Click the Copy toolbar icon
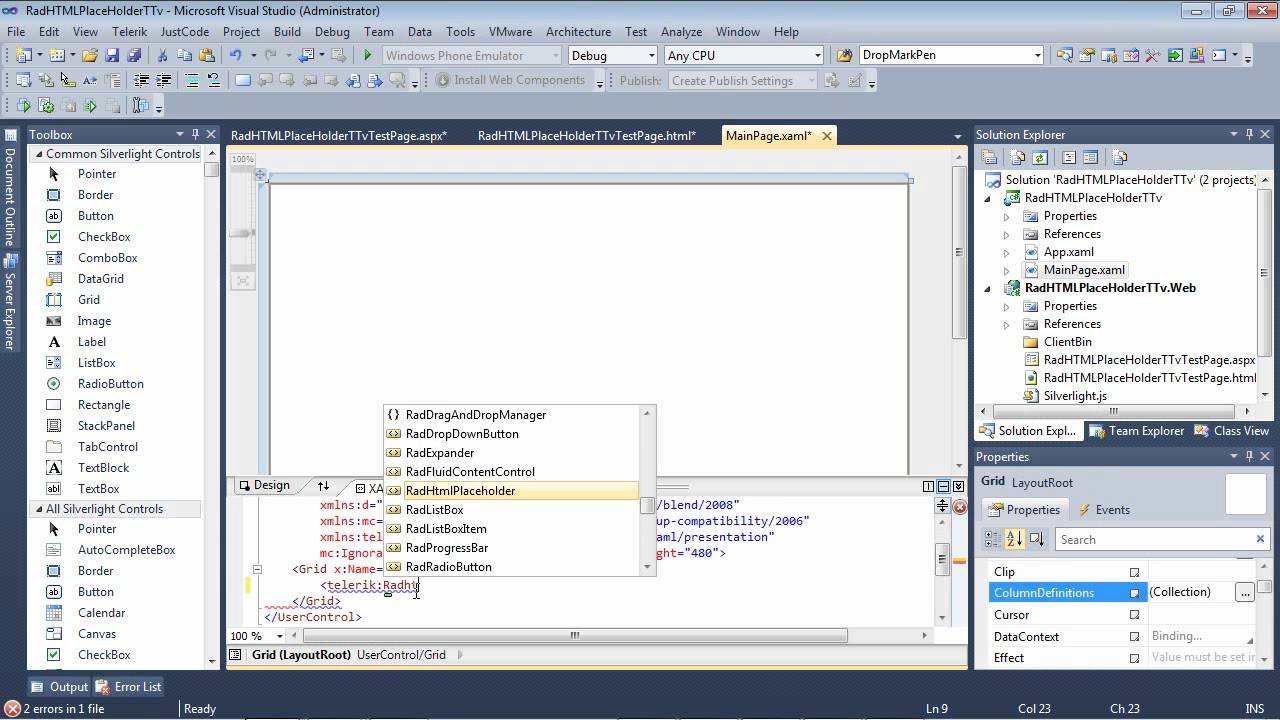1280x720 pixels. [x=185, y=56]
